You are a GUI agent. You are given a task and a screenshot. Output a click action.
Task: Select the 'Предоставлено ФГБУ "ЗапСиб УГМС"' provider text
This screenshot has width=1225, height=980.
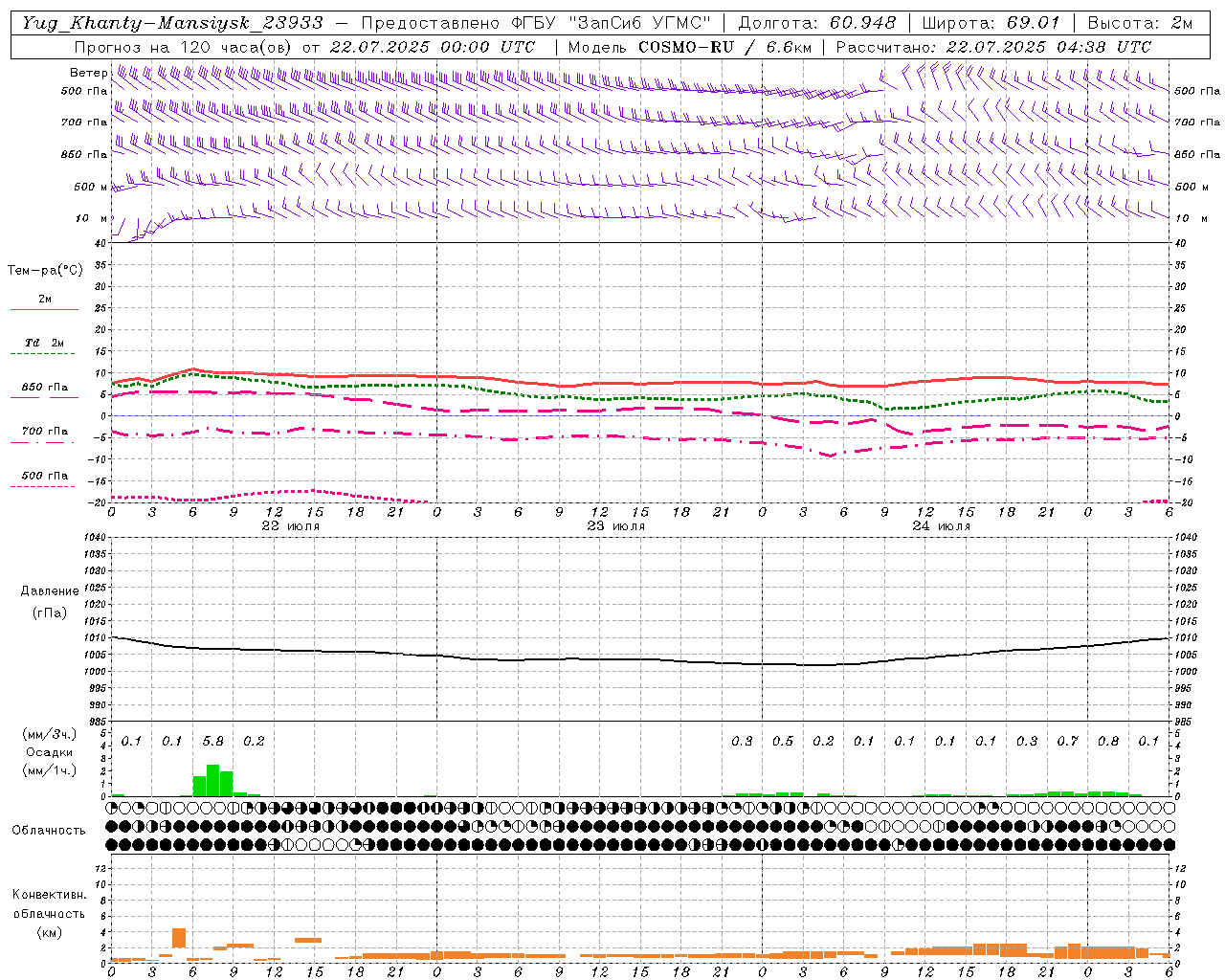[x=537, y=23]
